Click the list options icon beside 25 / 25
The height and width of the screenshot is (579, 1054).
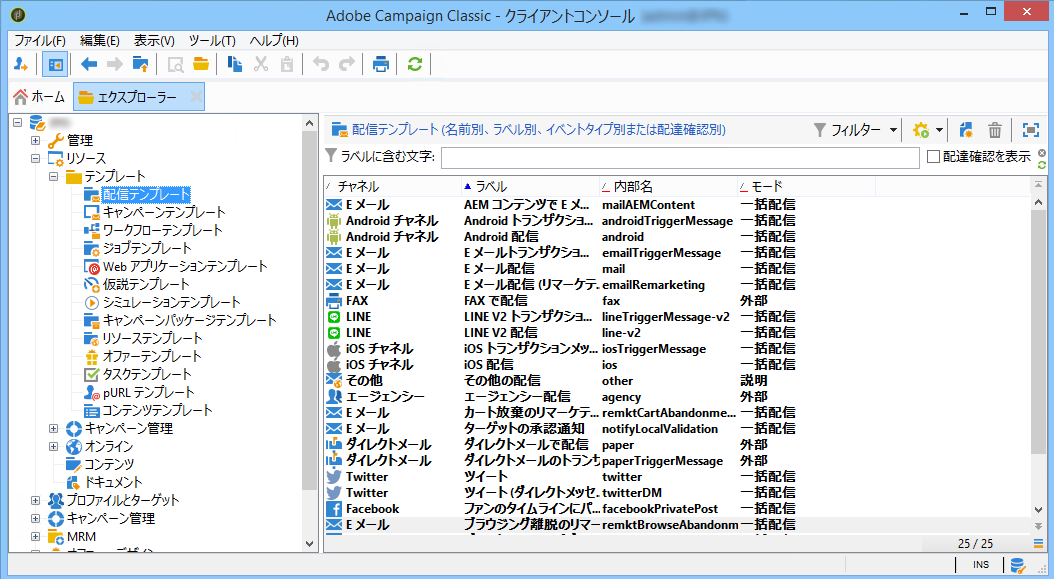coord(1038,543)
